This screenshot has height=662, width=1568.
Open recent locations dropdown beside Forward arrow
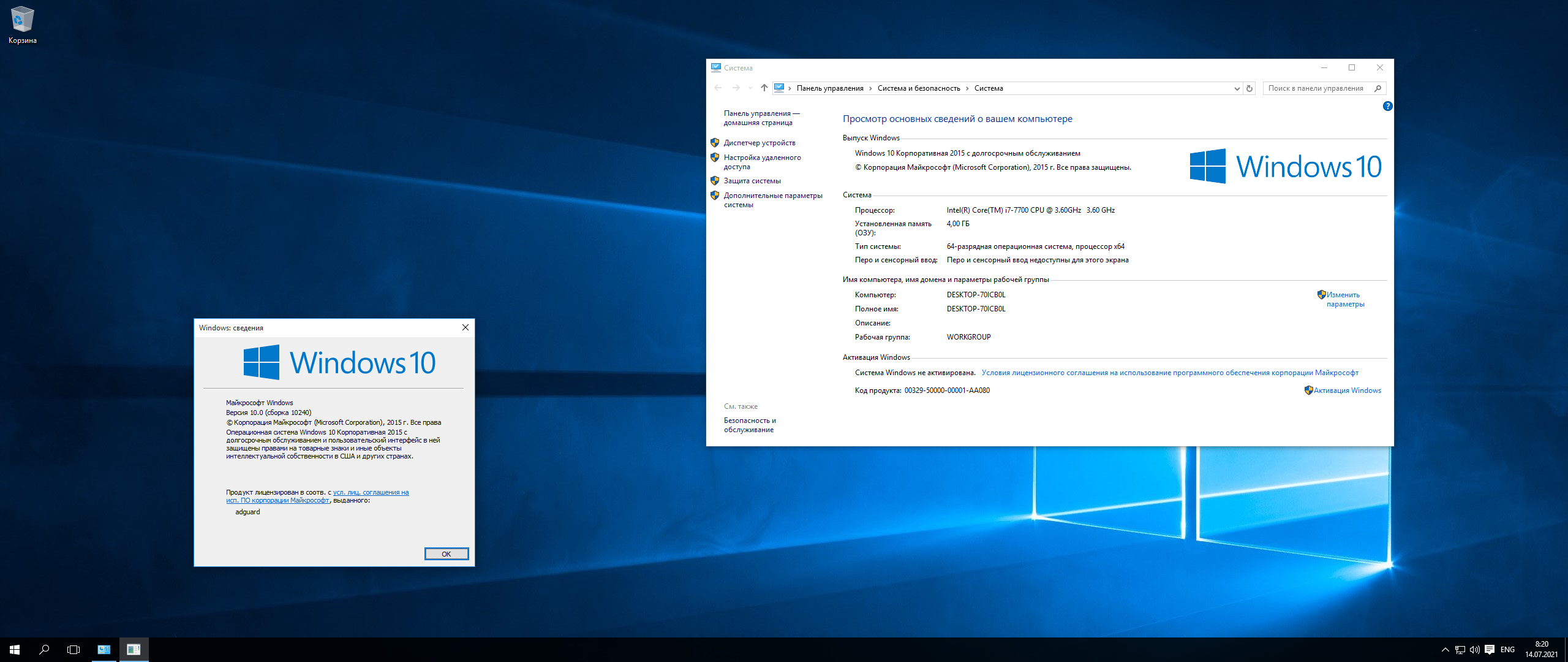click(750, 88)
